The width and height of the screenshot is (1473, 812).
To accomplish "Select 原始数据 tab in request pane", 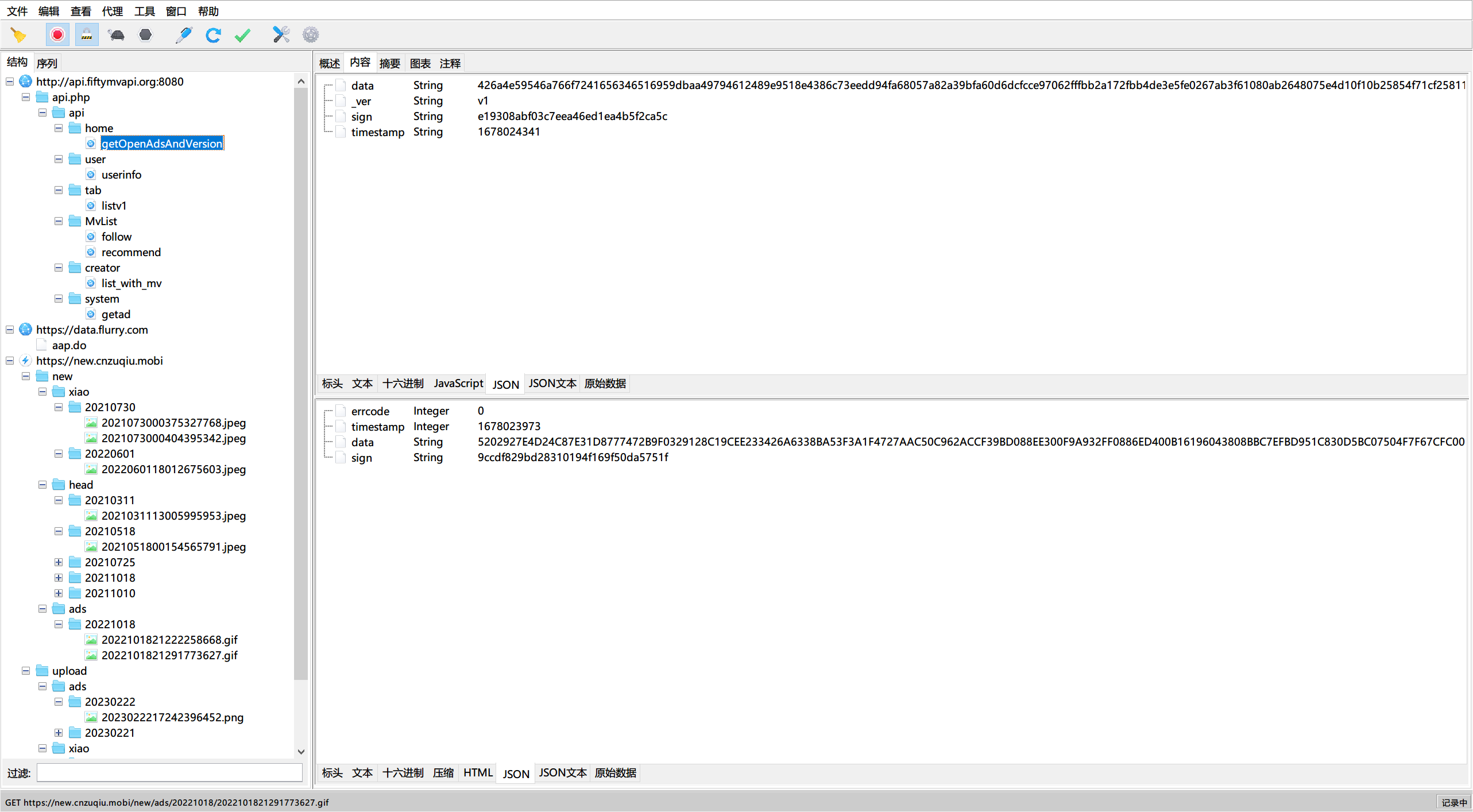I will coord(605,384).
